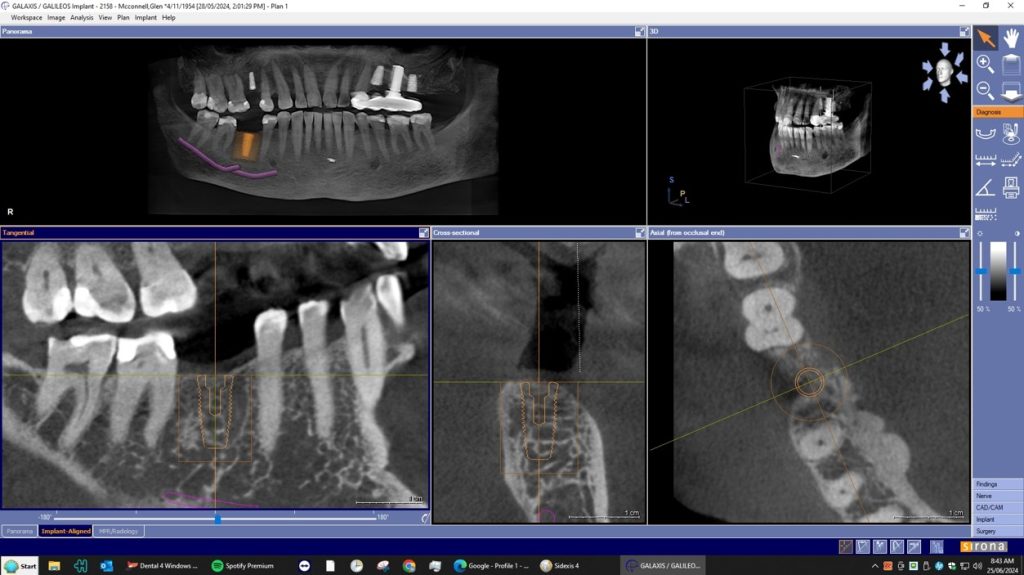Click the zoom in magnifier
Screen dimensions: 1024x575
(x=986, y=65)
